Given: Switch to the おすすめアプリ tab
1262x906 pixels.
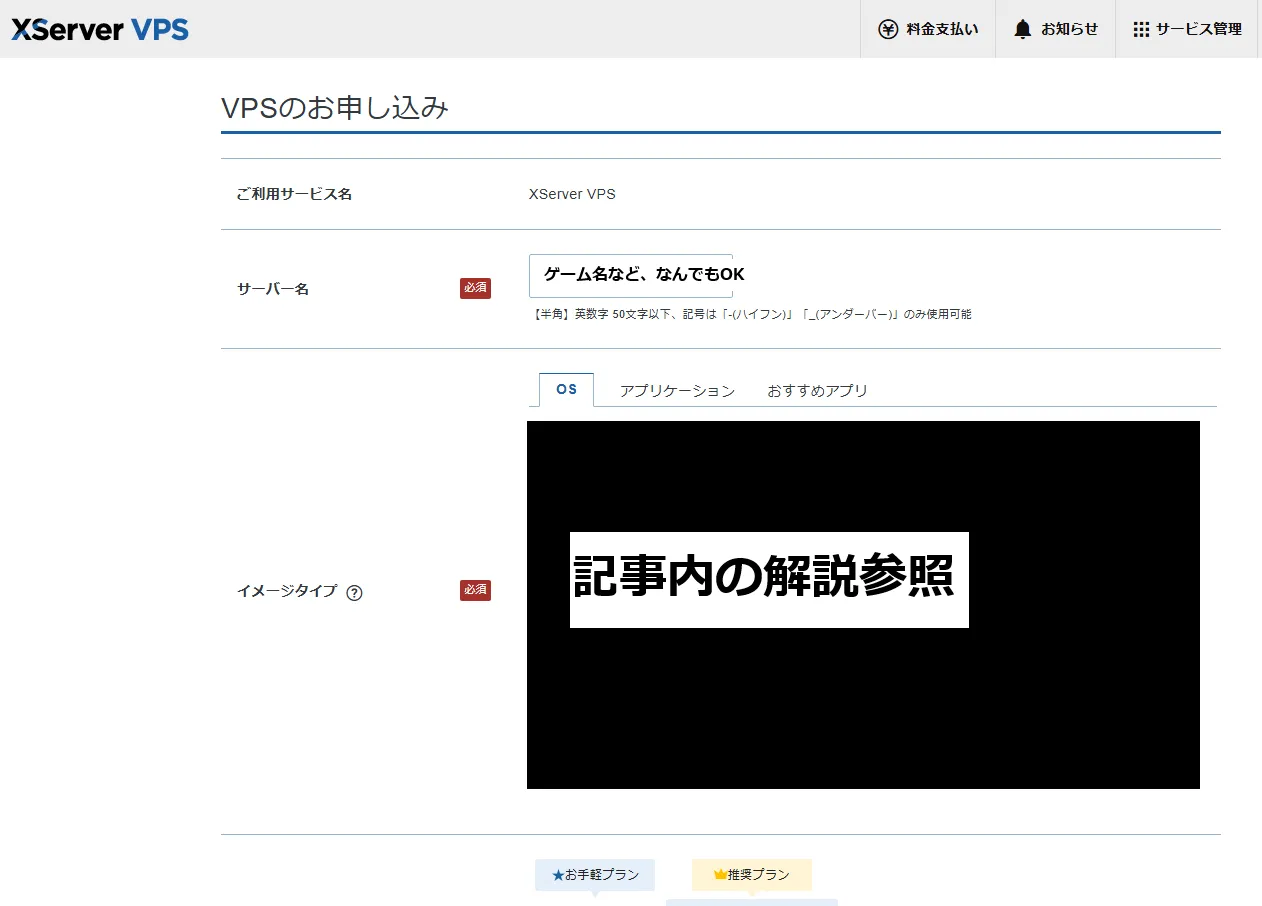Looking at the screenshot, I should (817, 391).
